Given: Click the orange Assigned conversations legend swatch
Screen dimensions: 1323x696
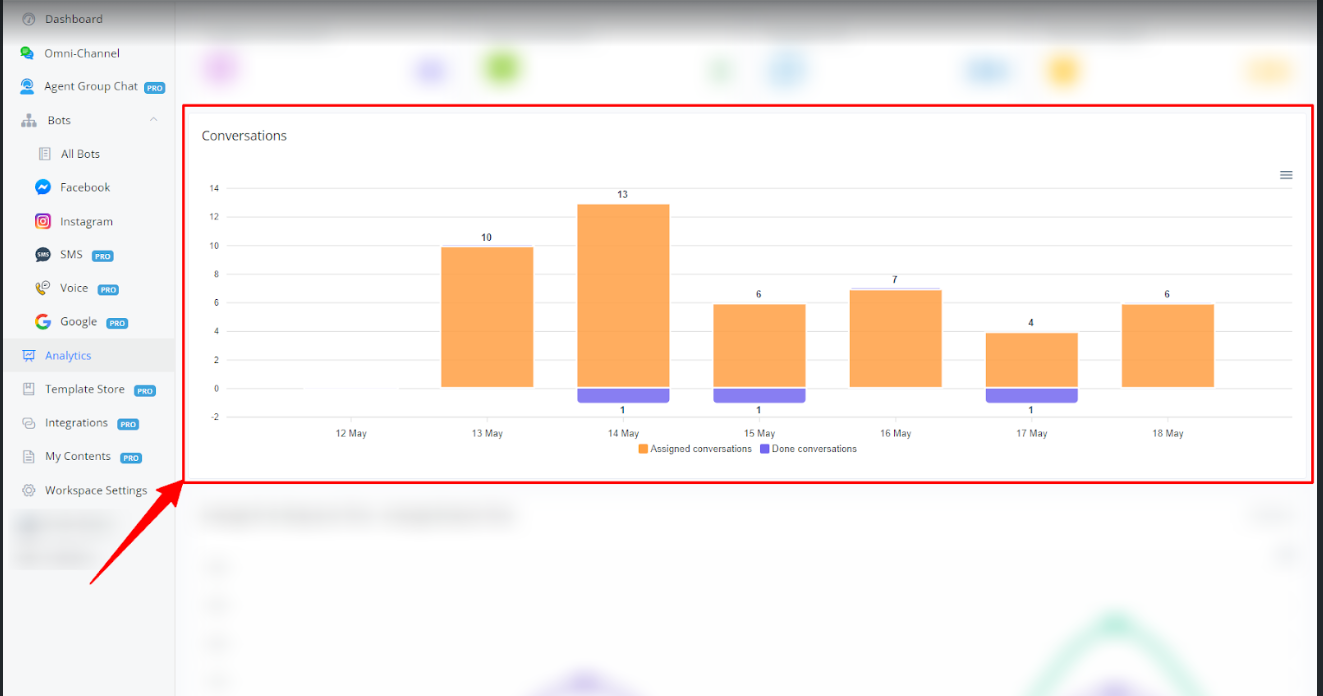Looking at the screenshot, I should (643, 449).
